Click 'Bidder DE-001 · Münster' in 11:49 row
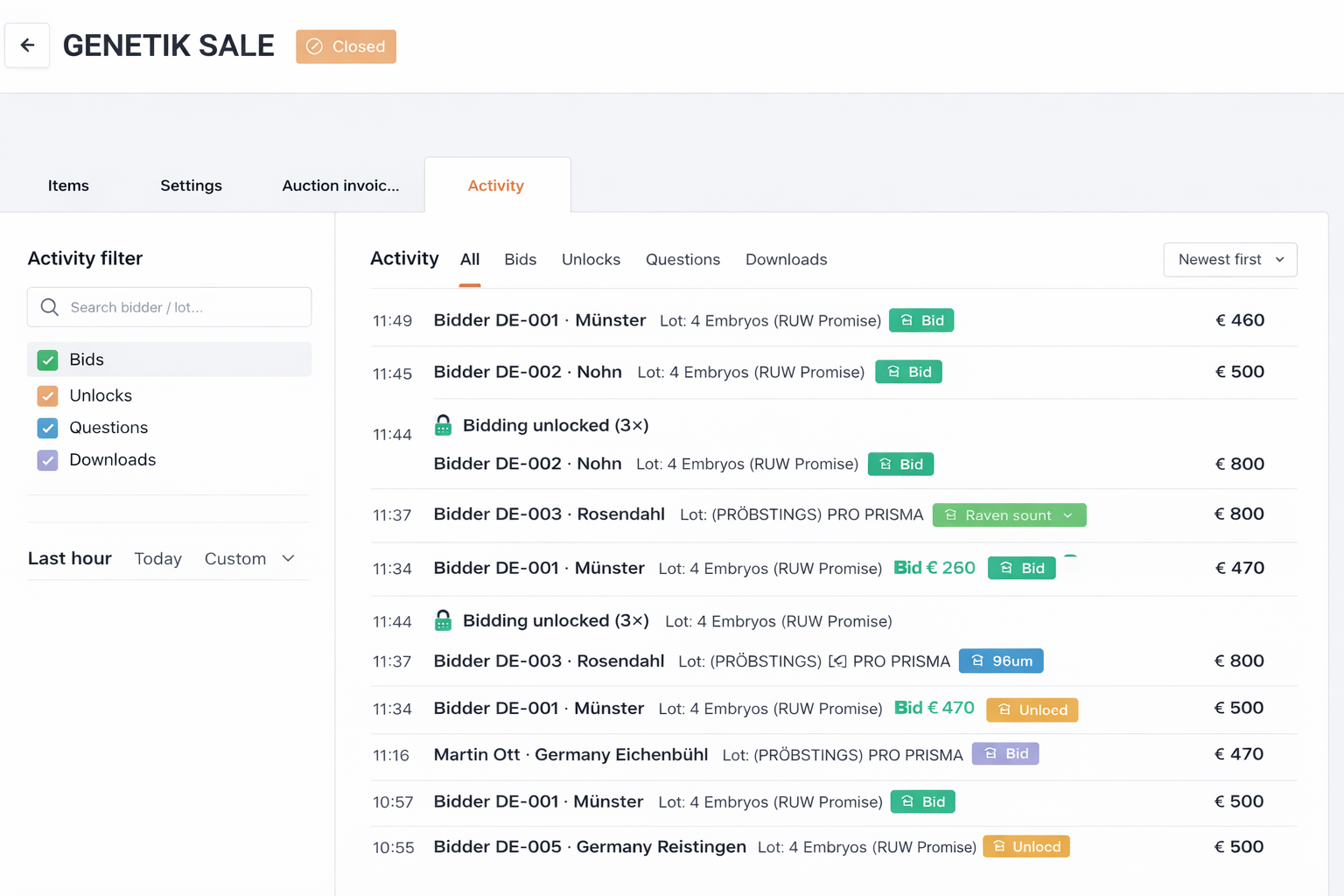 (x=540, y=320)
